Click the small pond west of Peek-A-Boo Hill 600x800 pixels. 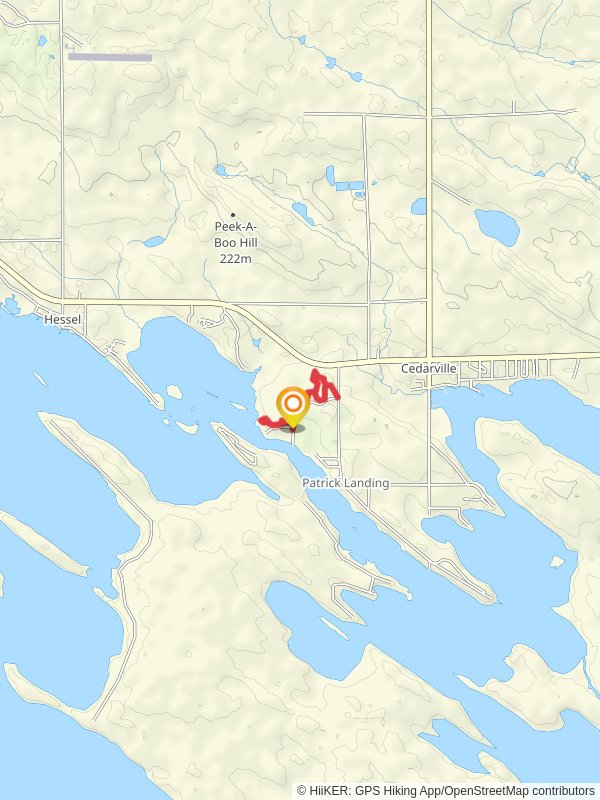point(153,241)
